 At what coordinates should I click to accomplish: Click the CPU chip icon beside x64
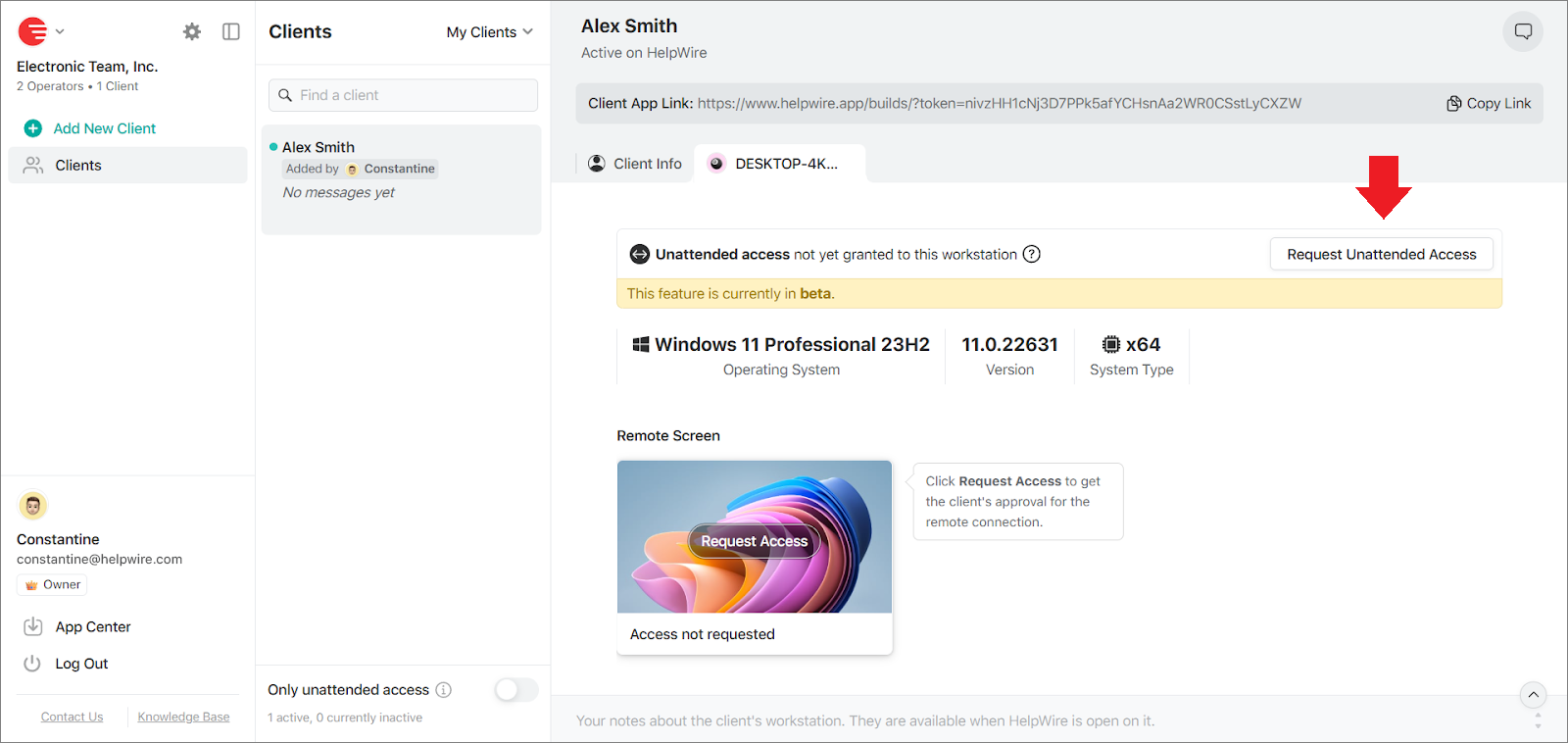[x=1111, y=344]
